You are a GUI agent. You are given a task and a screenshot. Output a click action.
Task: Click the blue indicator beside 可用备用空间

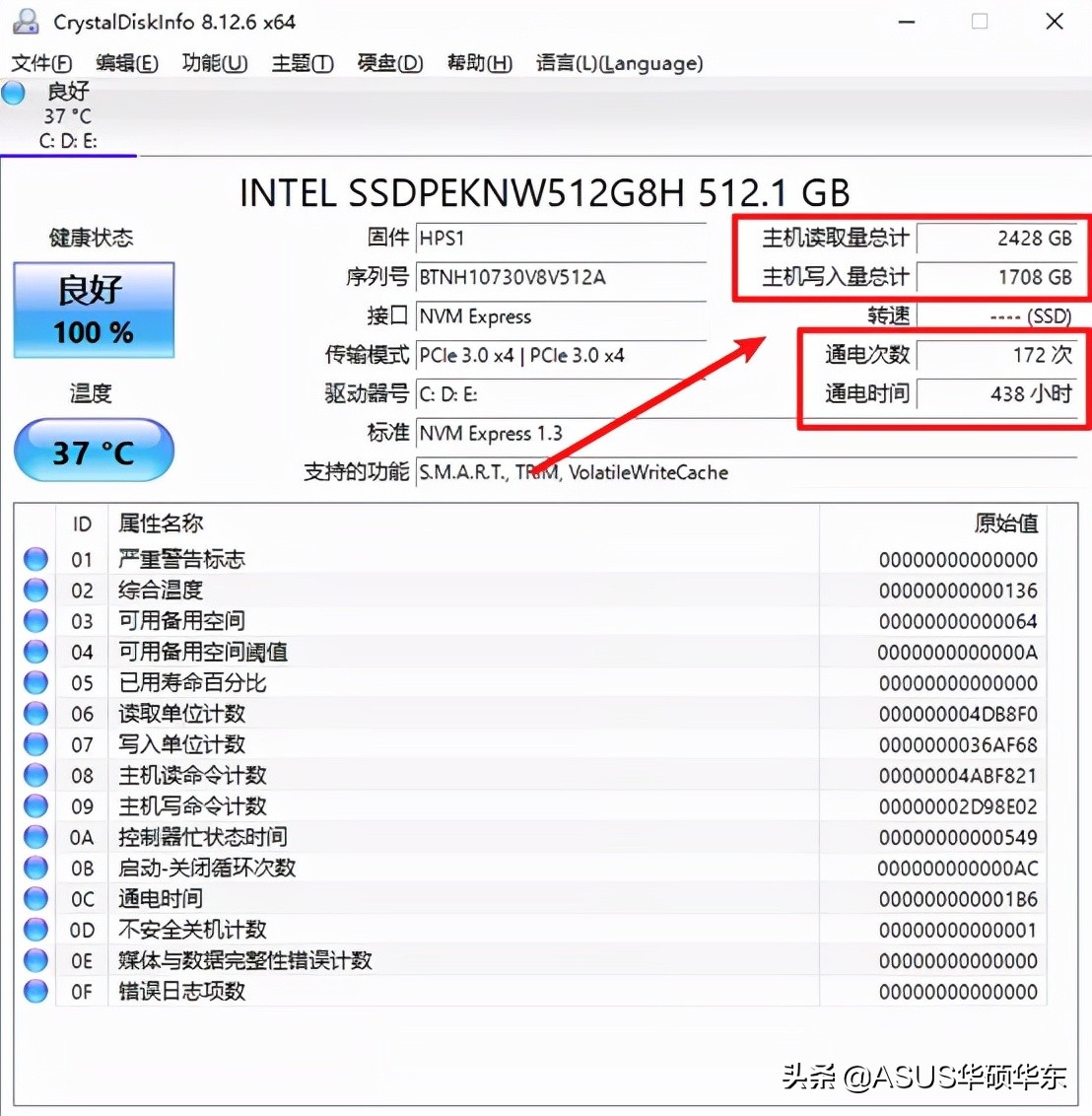(34, 620)
